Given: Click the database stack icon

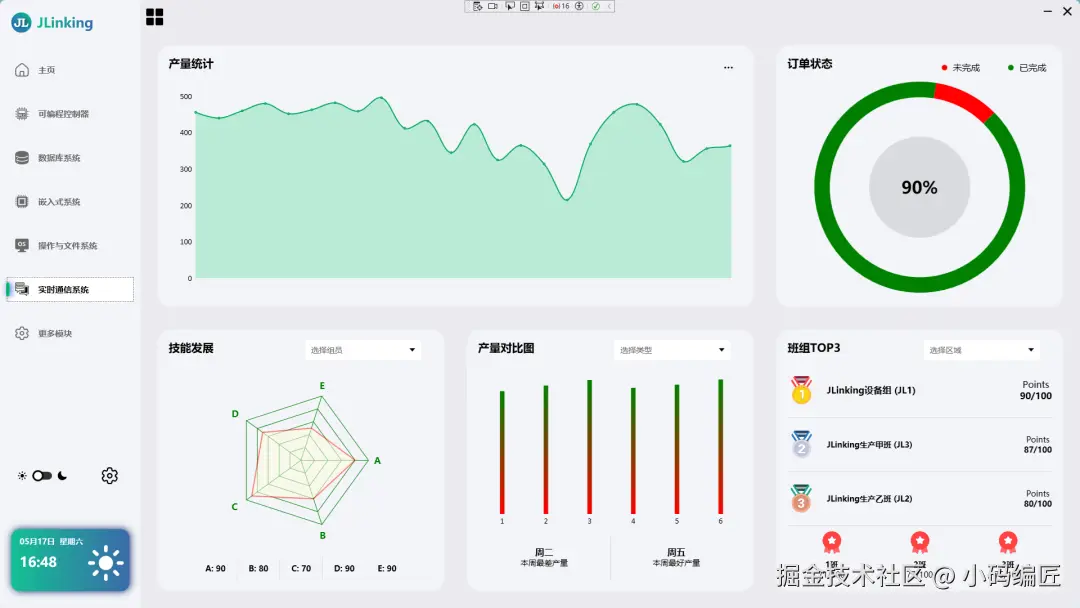Looking at the screenshot, I should (x=22, y=158).
